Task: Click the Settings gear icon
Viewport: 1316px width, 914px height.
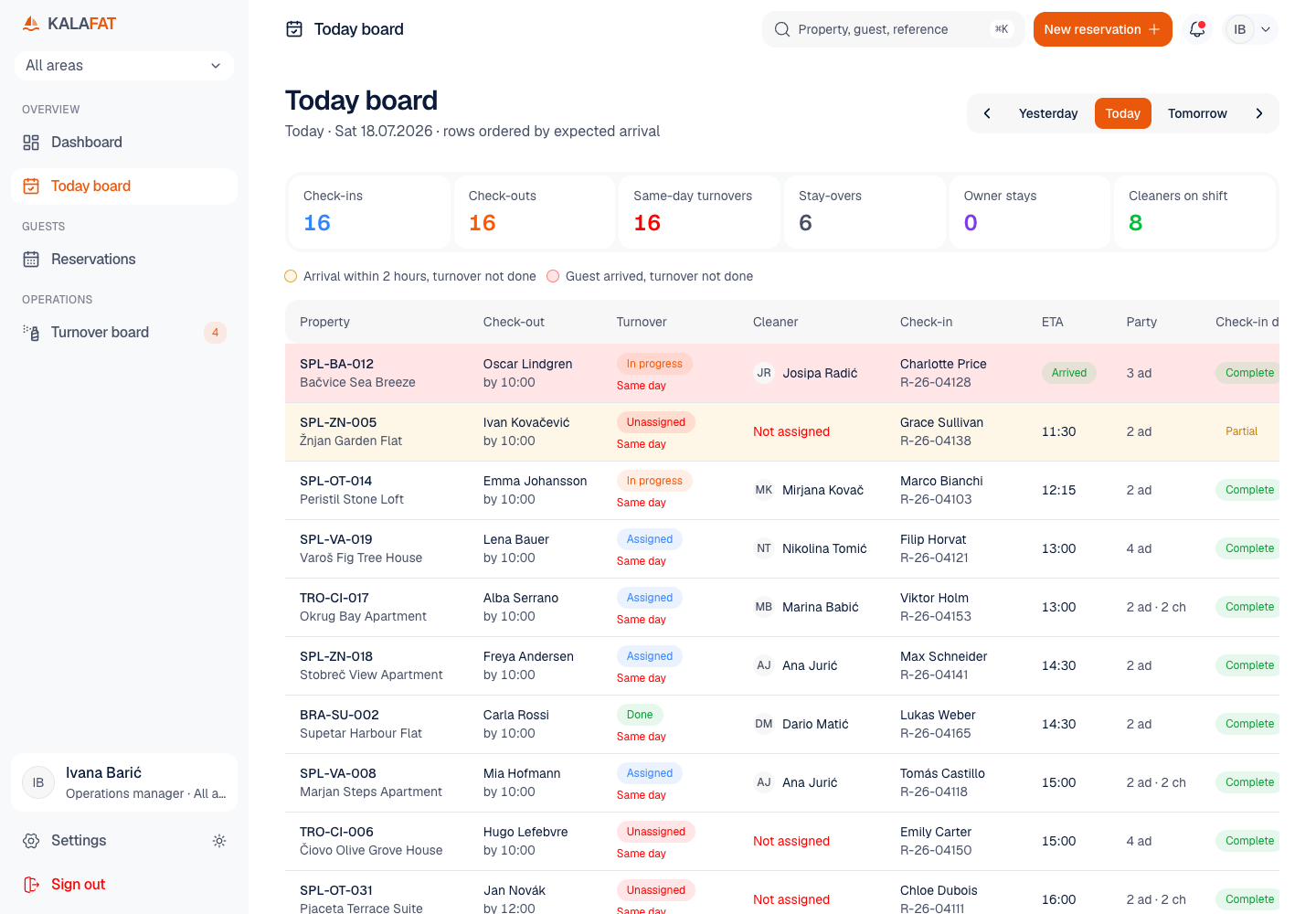Action: click(x=31, y=841)
